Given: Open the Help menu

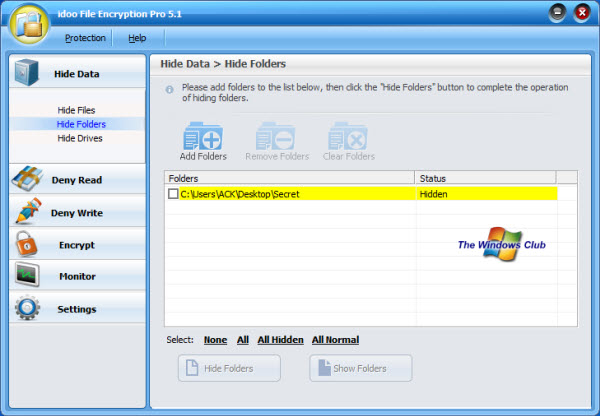Looking at the screenshot, I should click(x=137, y=38).
